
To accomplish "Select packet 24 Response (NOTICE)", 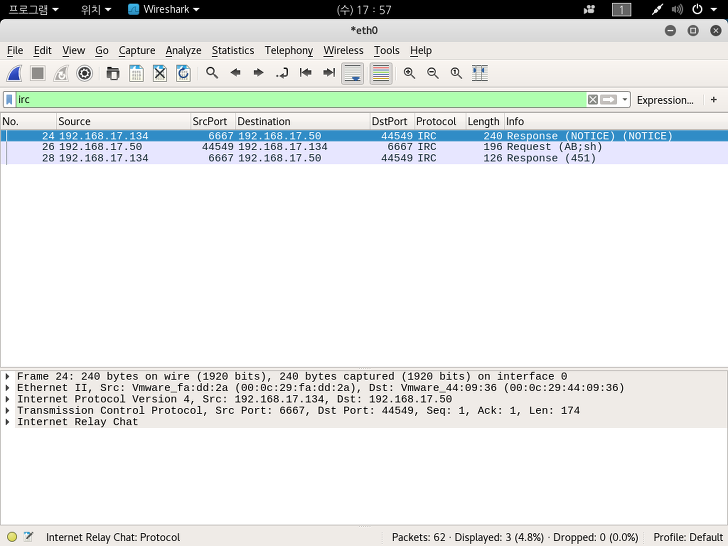I will tap(364, 136).
